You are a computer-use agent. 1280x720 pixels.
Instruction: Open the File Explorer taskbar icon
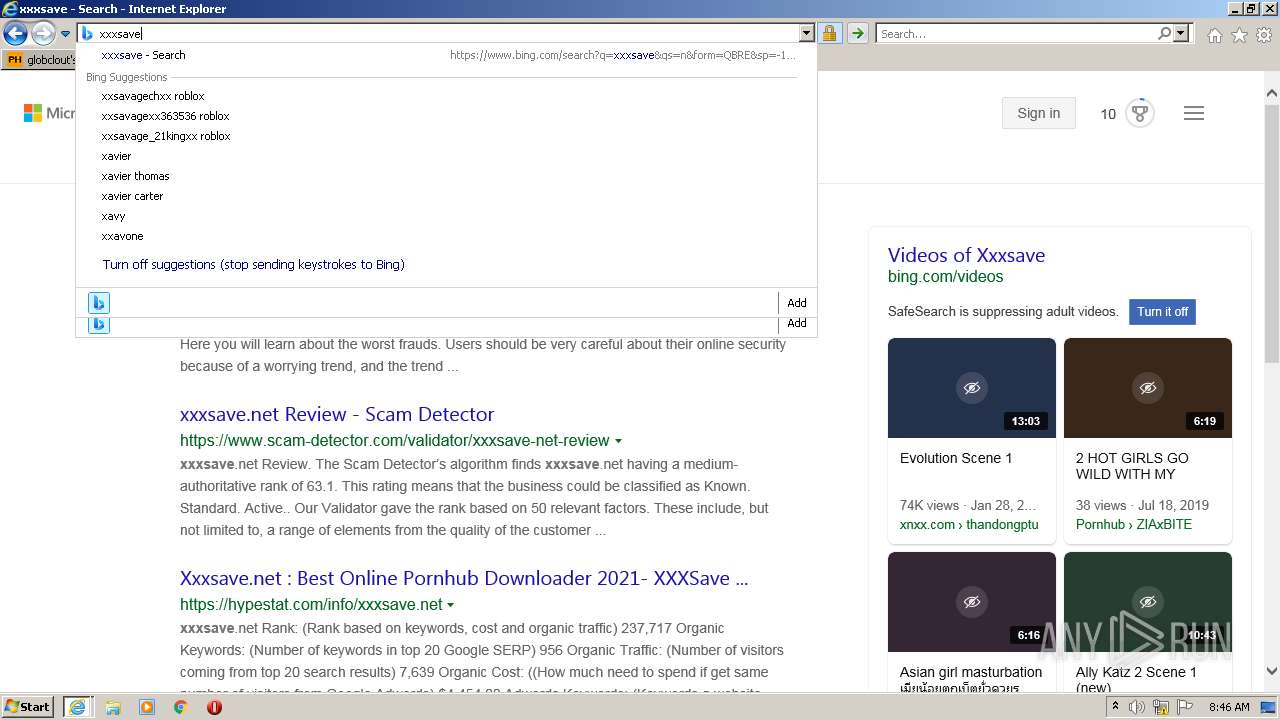pos(113,707)
